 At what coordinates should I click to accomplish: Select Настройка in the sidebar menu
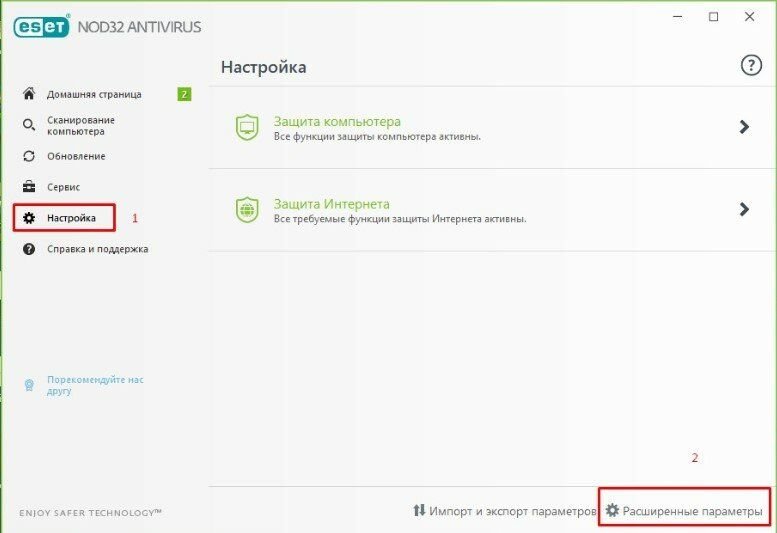(71, 218)
